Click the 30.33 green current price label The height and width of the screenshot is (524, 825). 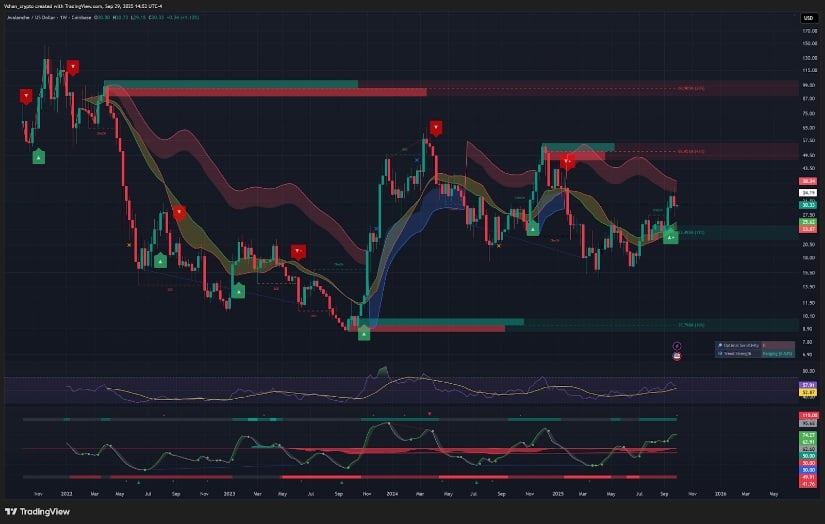coord(808,204)
